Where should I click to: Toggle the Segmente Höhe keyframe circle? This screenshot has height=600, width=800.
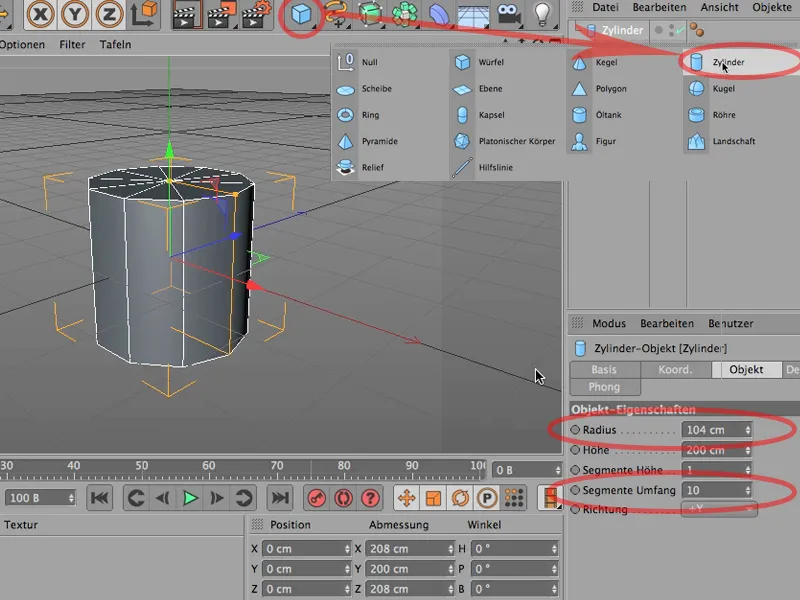[x=575, y=469]
